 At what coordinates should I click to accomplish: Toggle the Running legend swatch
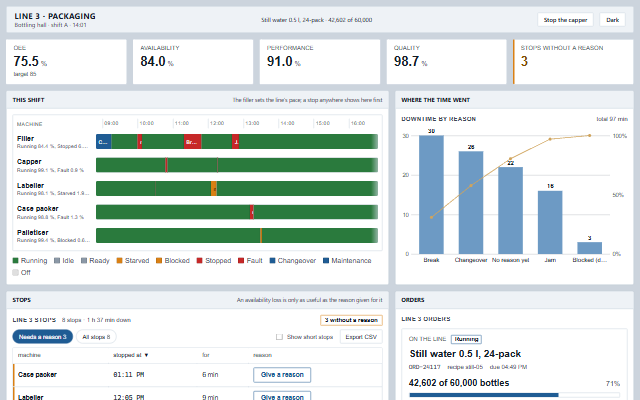pyautogui.click(x=16, y=260)
